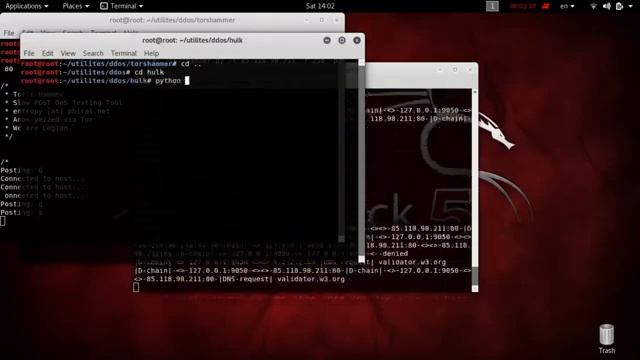Click the hulk terminal title bar text

pyautogui.click(x=192, y=40)
